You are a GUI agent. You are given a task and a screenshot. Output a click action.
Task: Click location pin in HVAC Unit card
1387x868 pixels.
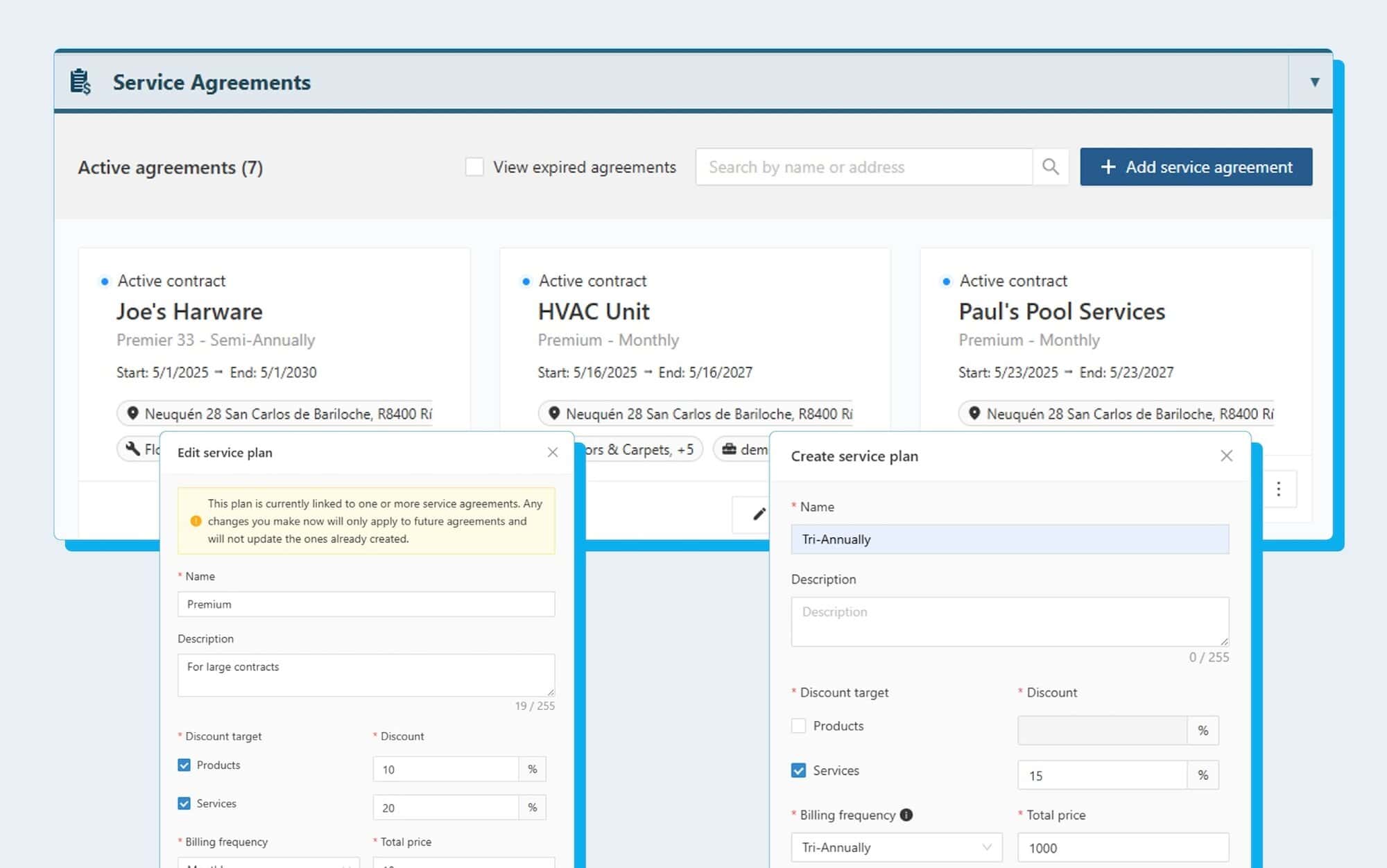click(553, 413)
